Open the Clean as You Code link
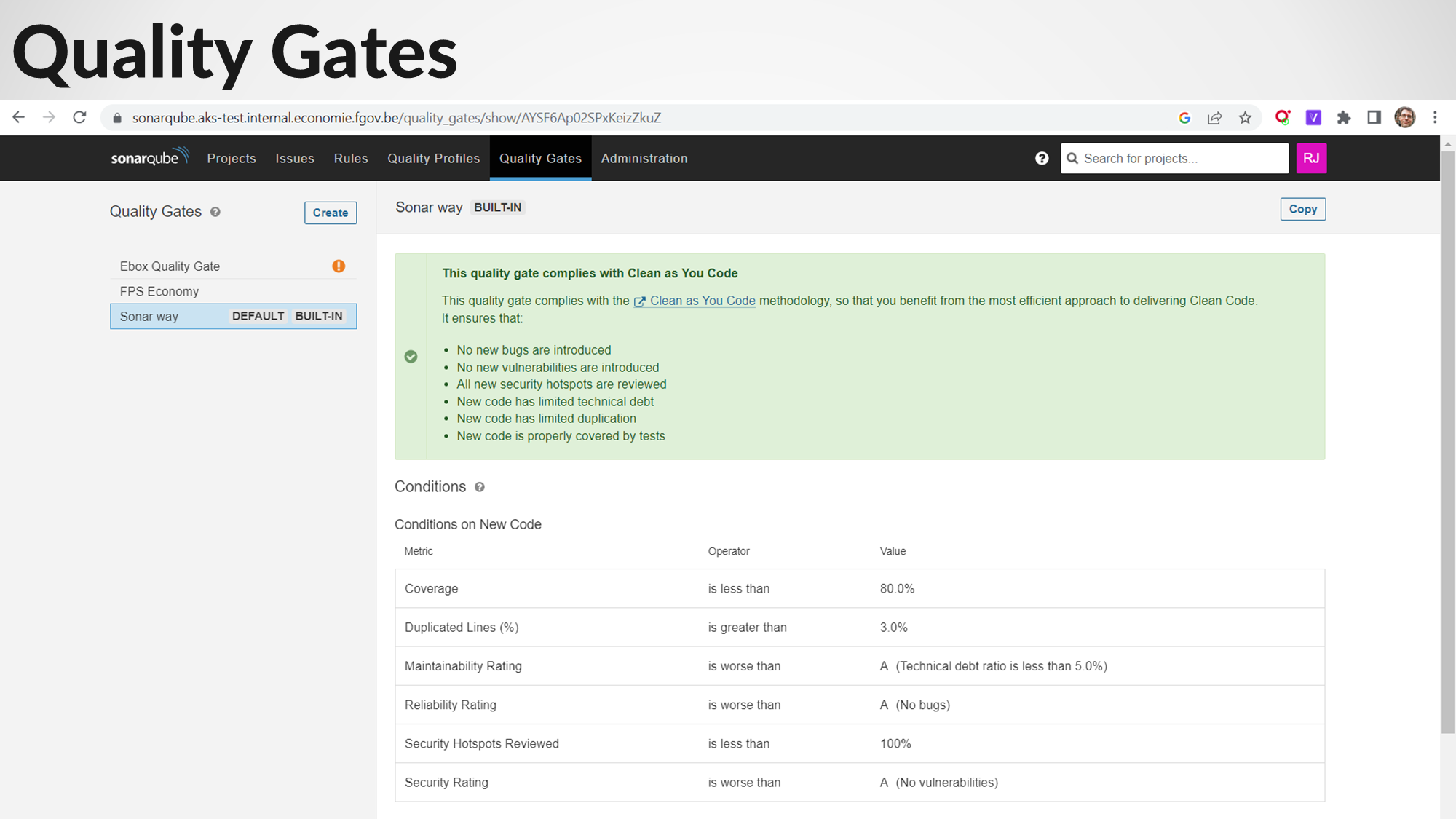 (702, 301)
